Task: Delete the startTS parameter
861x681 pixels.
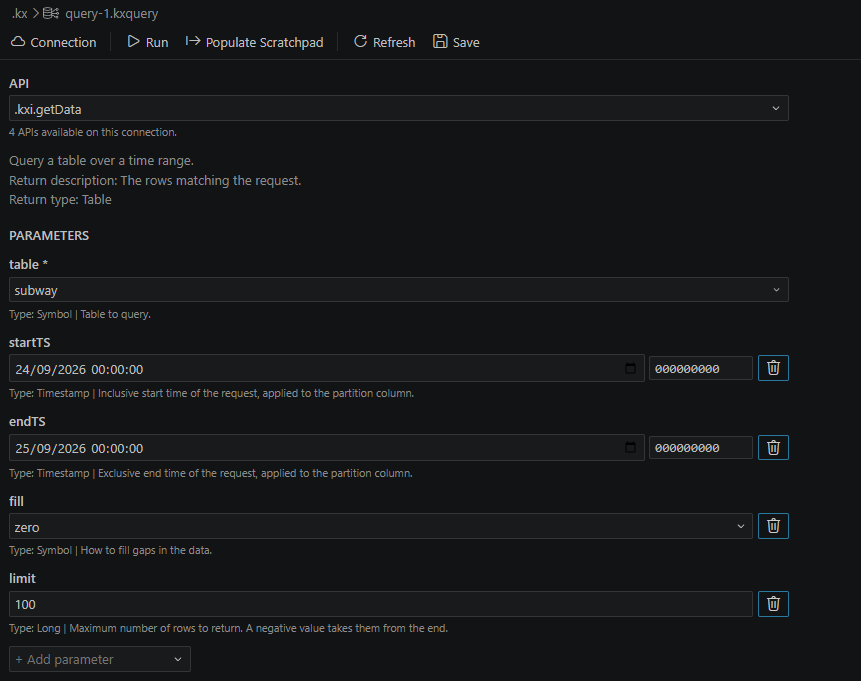Action: pyautogui.click(x=773, y=368)
